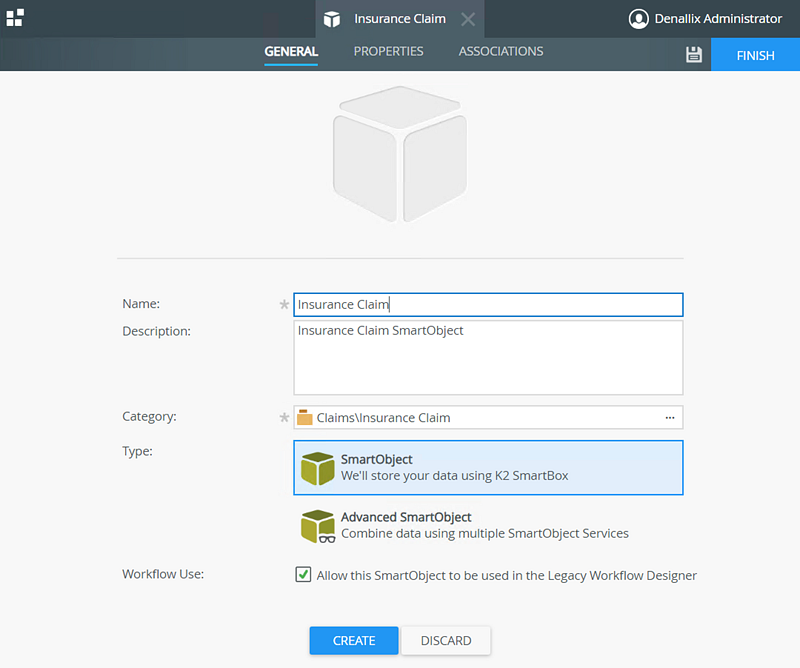This screenshot has height=668, width=800.
Task: Click the cube icon in Insurance Claim tab
Action: click(332, 19)
